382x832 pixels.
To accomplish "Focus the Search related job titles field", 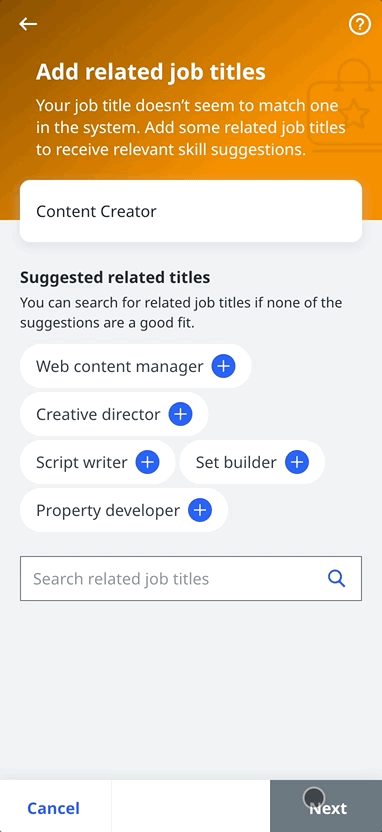I will 191,578.
